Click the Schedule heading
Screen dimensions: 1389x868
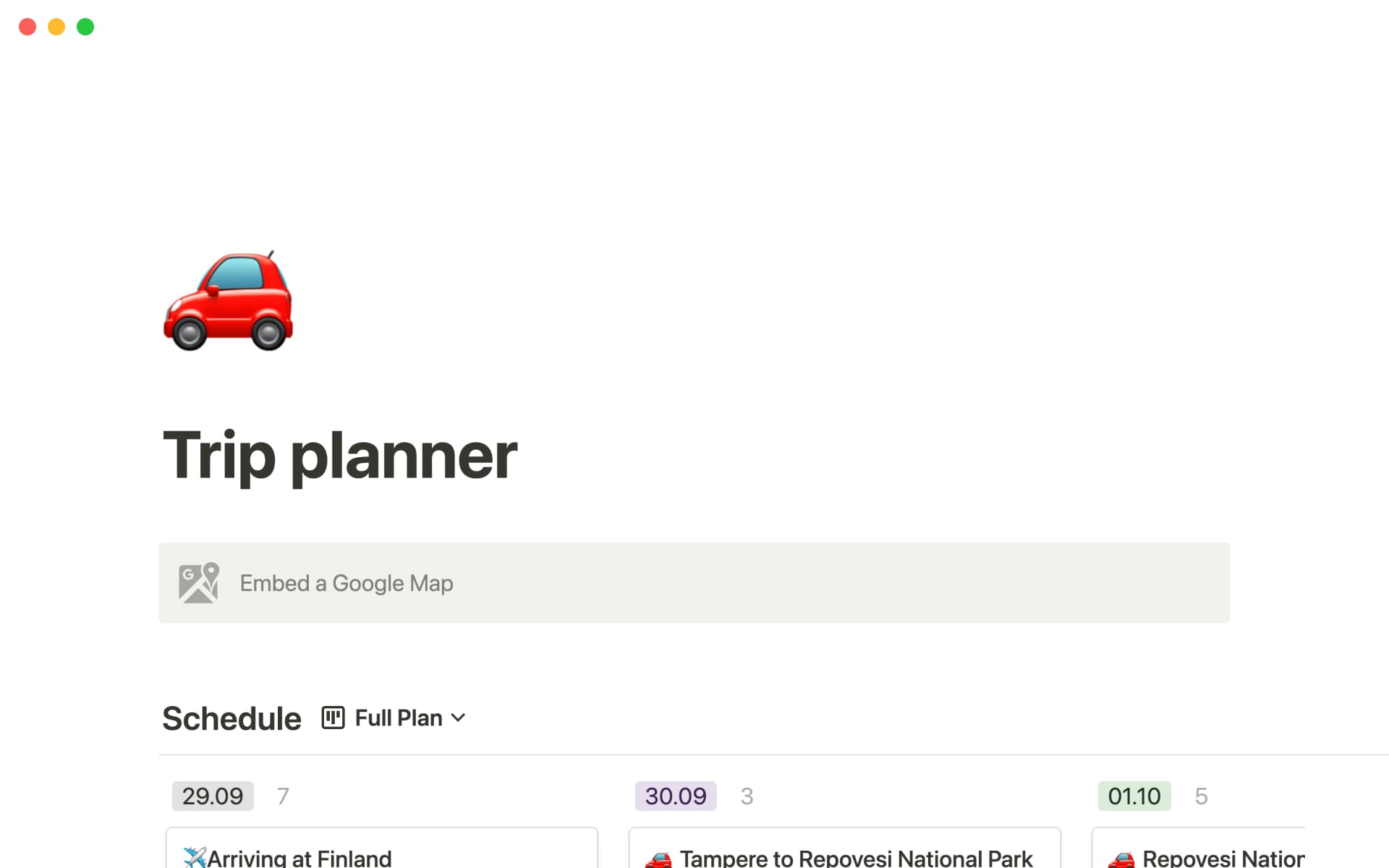click(x=231, y=718)
